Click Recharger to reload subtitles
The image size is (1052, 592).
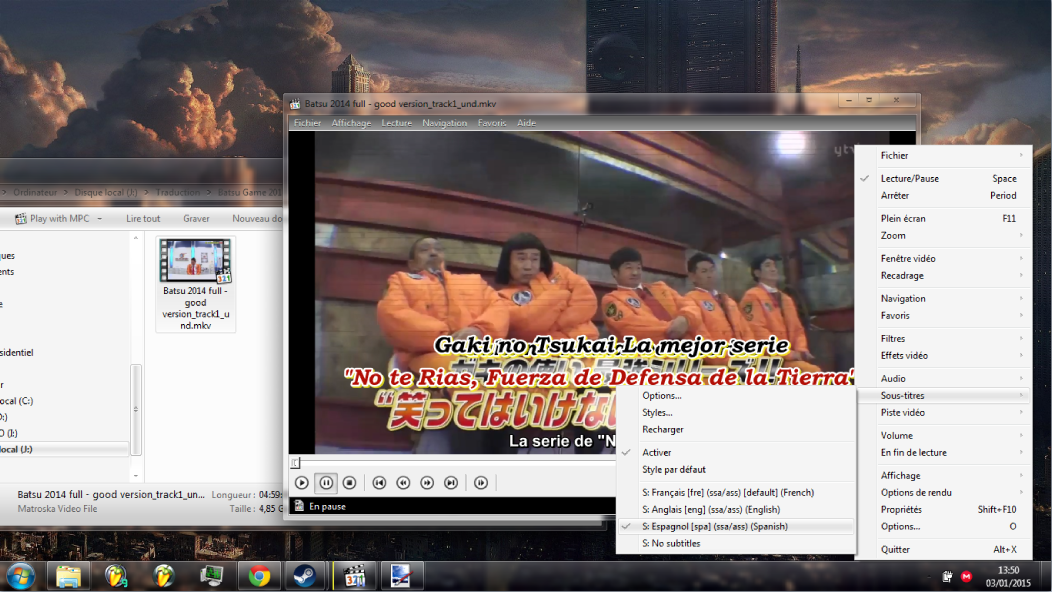[736, 430]
